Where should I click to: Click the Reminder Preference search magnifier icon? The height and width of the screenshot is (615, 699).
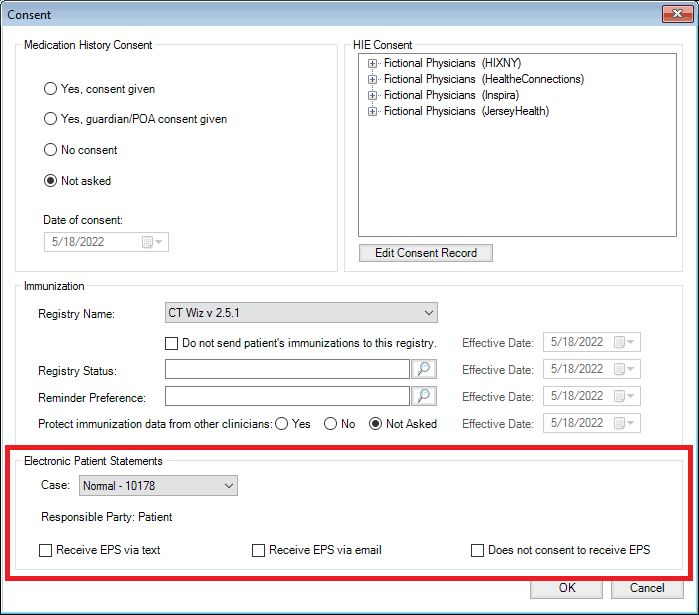[x=425, y=396]
